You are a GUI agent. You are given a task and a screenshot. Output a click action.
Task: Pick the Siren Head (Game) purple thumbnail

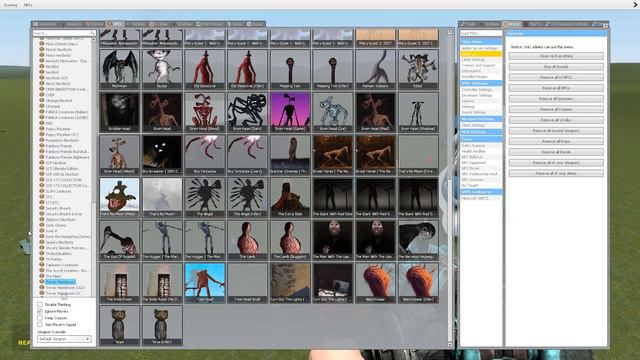click(290, 112)
